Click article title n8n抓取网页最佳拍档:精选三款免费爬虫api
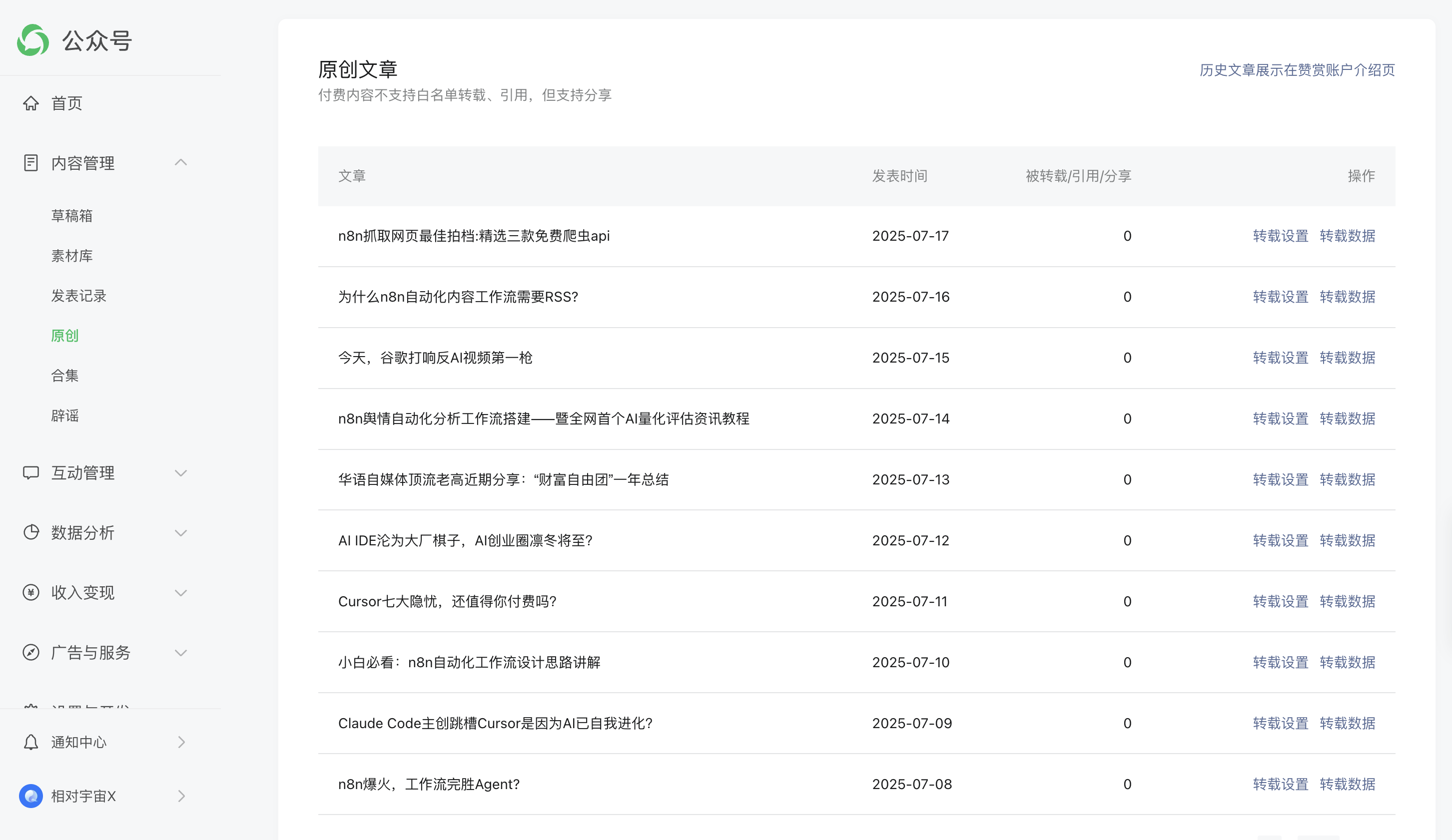 tap(474, 236)
